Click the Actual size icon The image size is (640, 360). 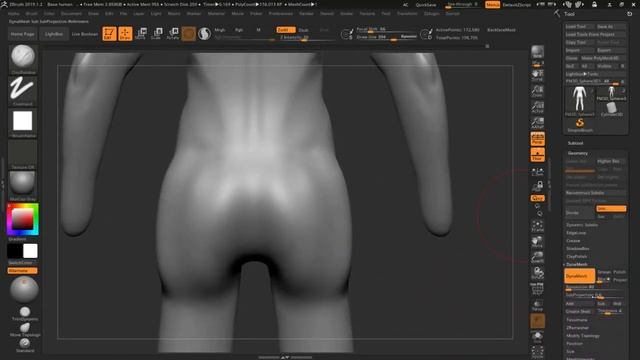pyautogui.click(x=538, y=107)
